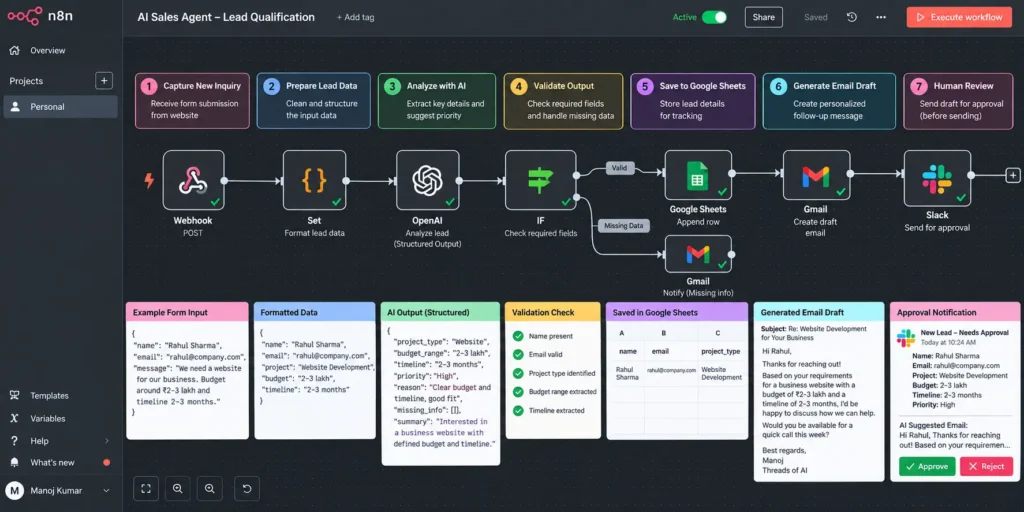Zoom in on the canvas

pos(178,488)
